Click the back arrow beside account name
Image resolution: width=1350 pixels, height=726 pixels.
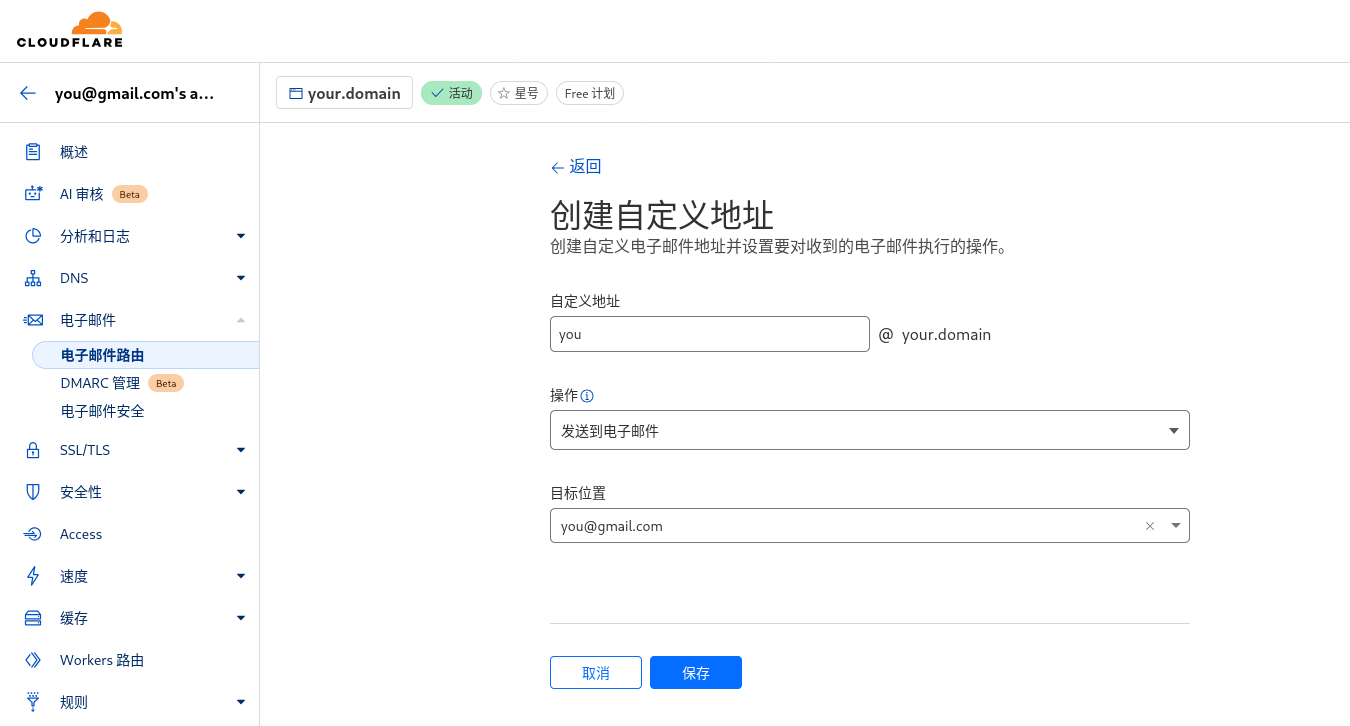[x=28, y=93]
